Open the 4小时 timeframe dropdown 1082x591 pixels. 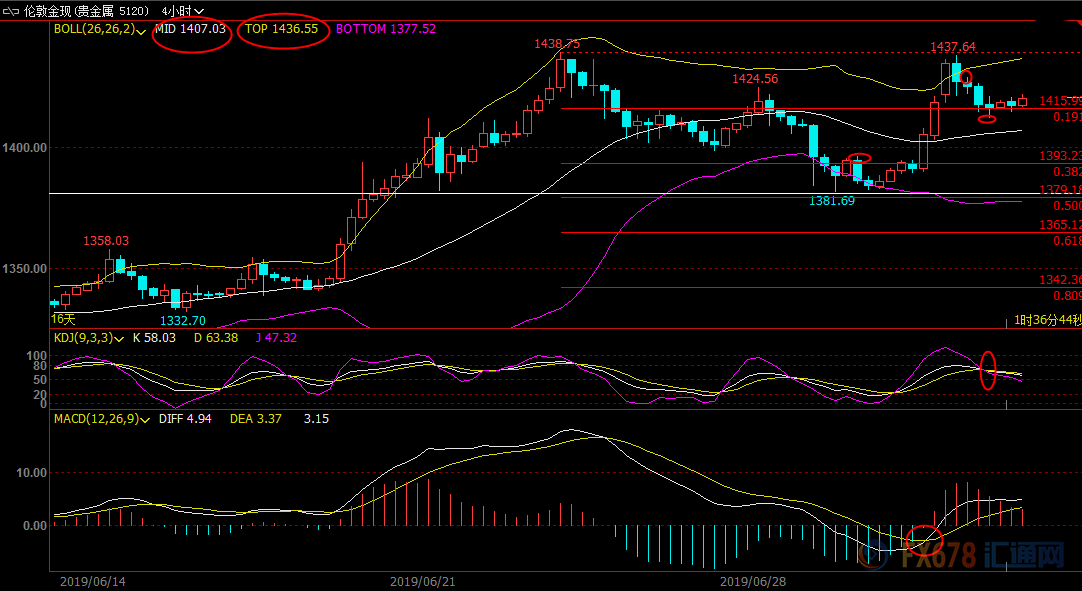(x=182, y=11)
